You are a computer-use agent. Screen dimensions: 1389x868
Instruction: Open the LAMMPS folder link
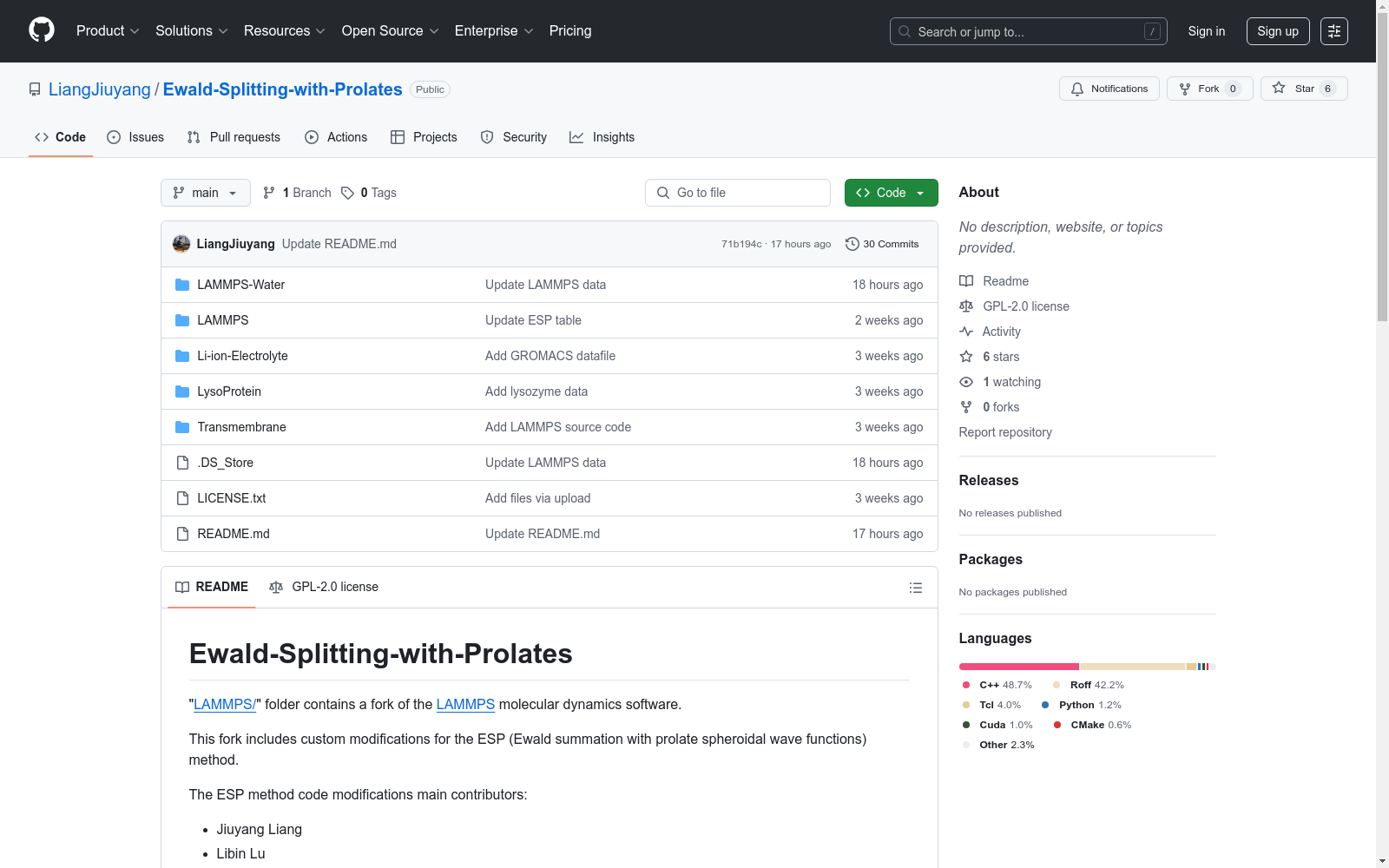tap(223, 320)
